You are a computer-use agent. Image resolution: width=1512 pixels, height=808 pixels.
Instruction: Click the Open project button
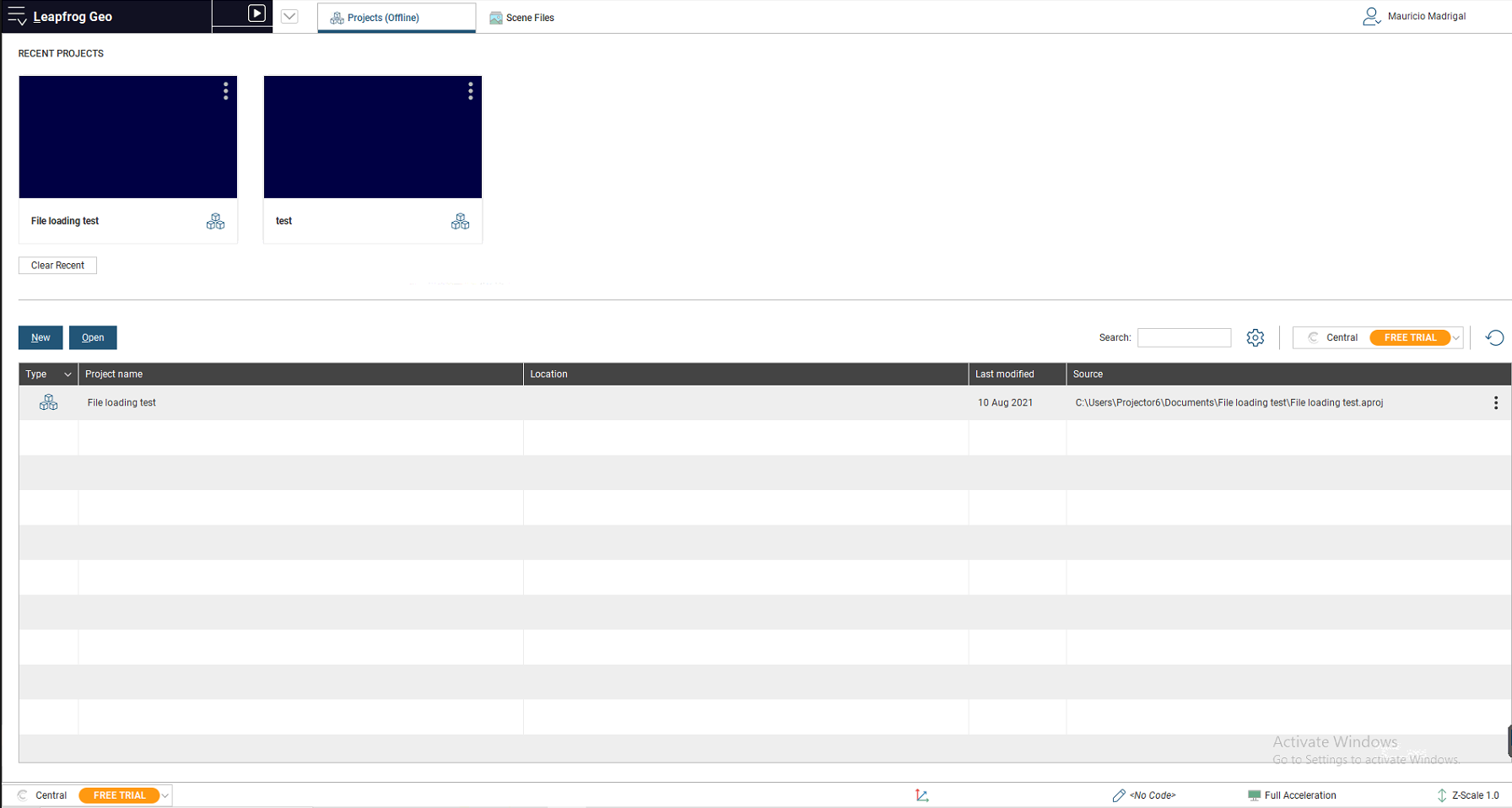[93, 337]
